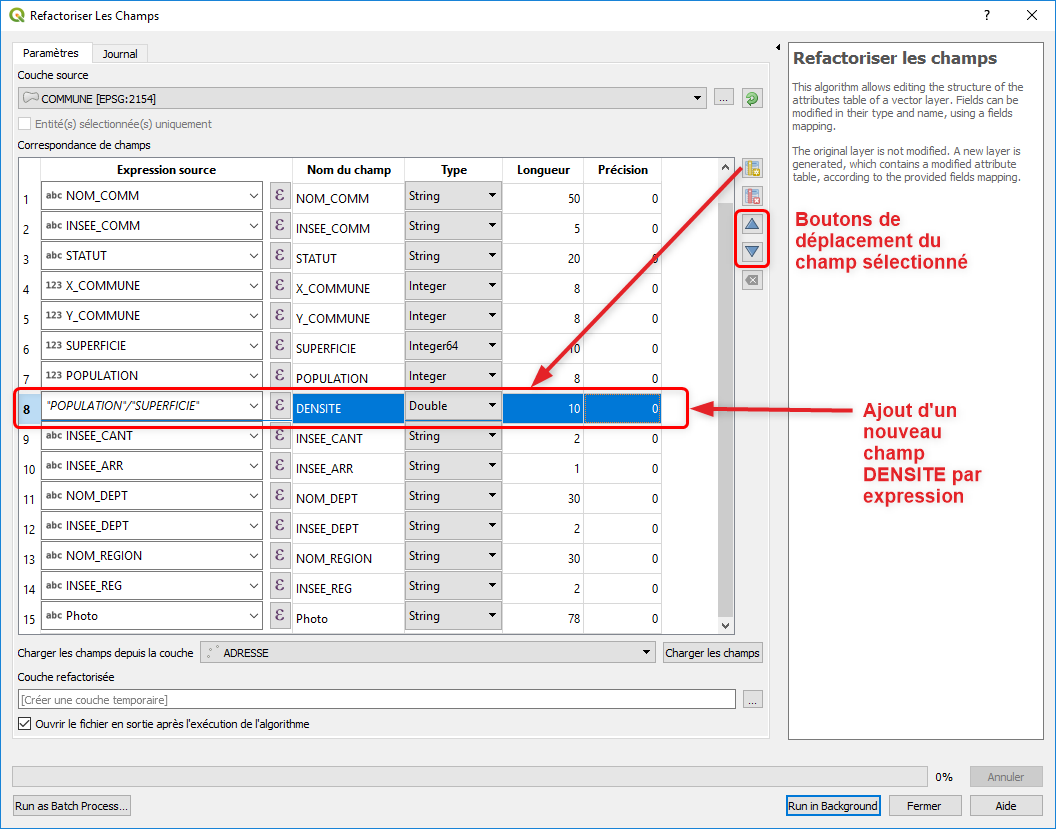Collapse the help panel with the arrow
Viewport: 1056px width, 829px height.
tap(778, 47)
